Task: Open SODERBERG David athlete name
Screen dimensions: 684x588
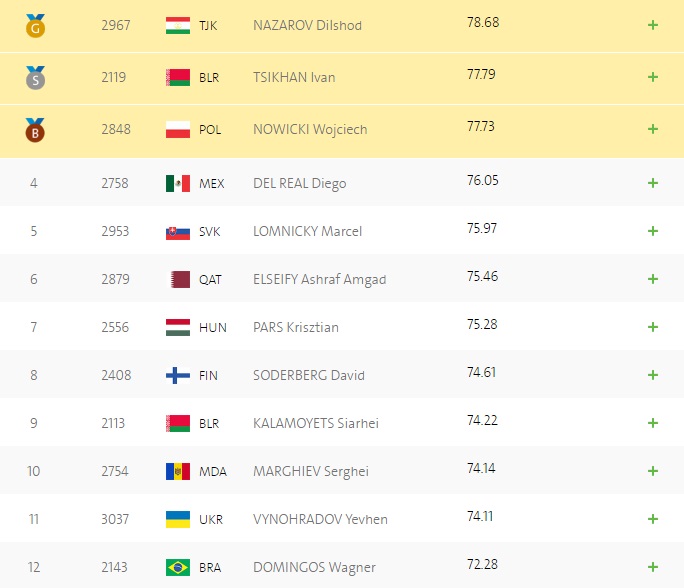Action: pos(309,375)
